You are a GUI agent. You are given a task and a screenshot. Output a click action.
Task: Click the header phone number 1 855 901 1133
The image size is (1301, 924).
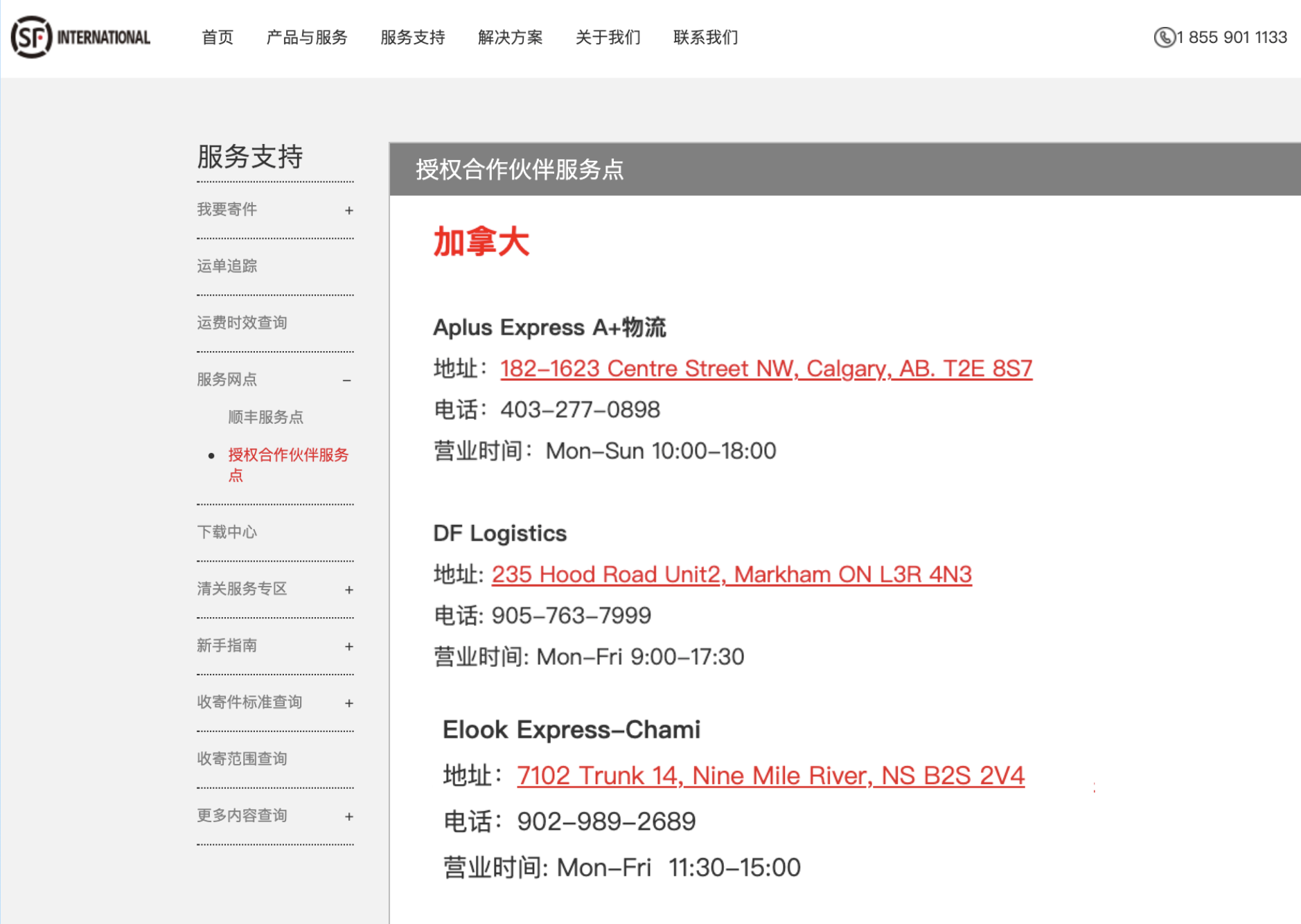(x=1232, y=37)
